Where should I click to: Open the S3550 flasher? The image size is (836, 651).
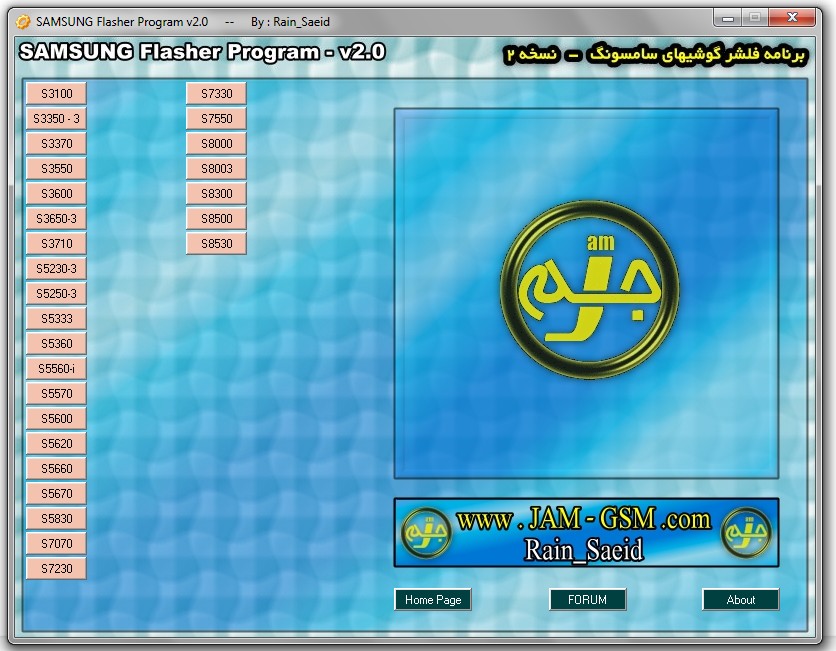point(57,169)
